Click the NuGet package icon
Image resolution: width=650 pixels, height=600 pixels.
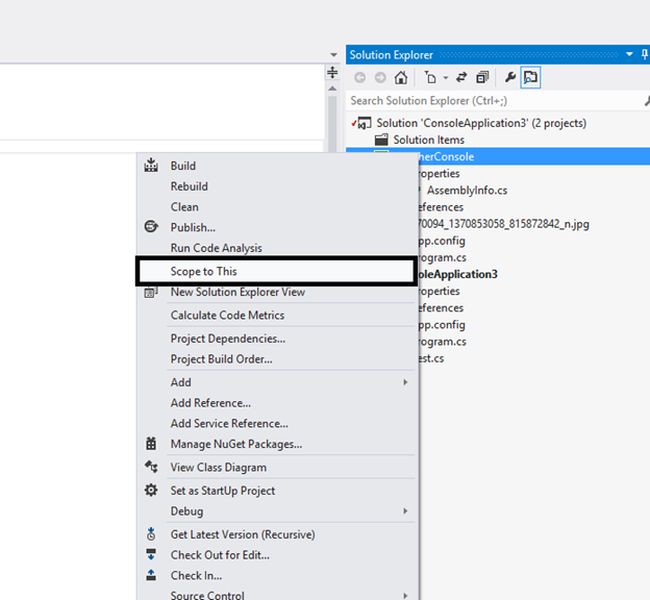151,444
